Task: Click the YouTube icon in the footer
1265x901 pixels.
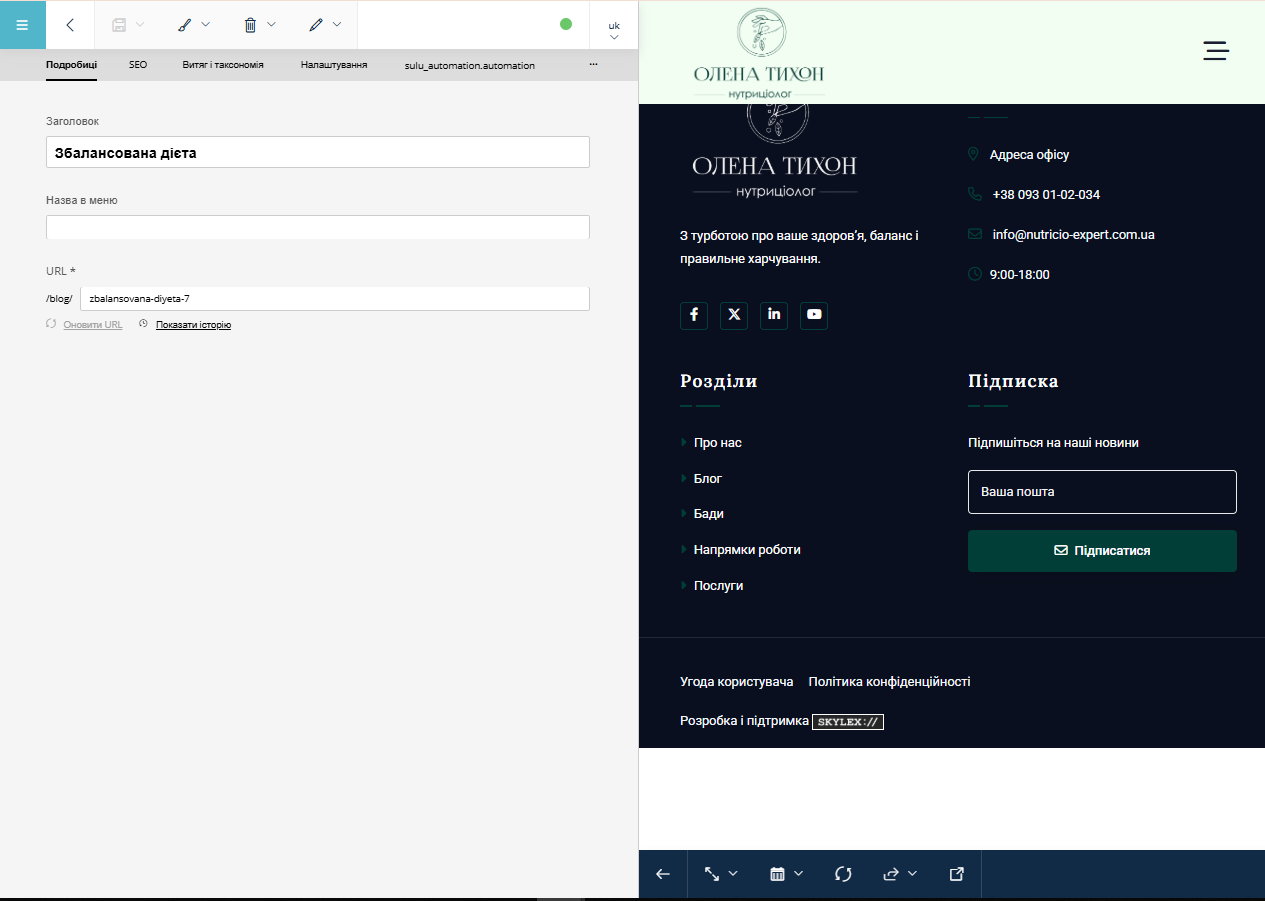Action: pyautogui.click(x=814, y=315)
